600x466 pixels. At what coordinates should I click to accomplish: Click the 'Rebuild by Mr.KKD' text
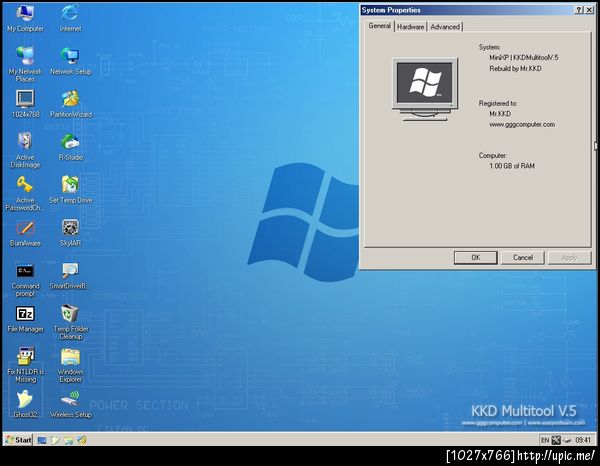tap(515, 68)
